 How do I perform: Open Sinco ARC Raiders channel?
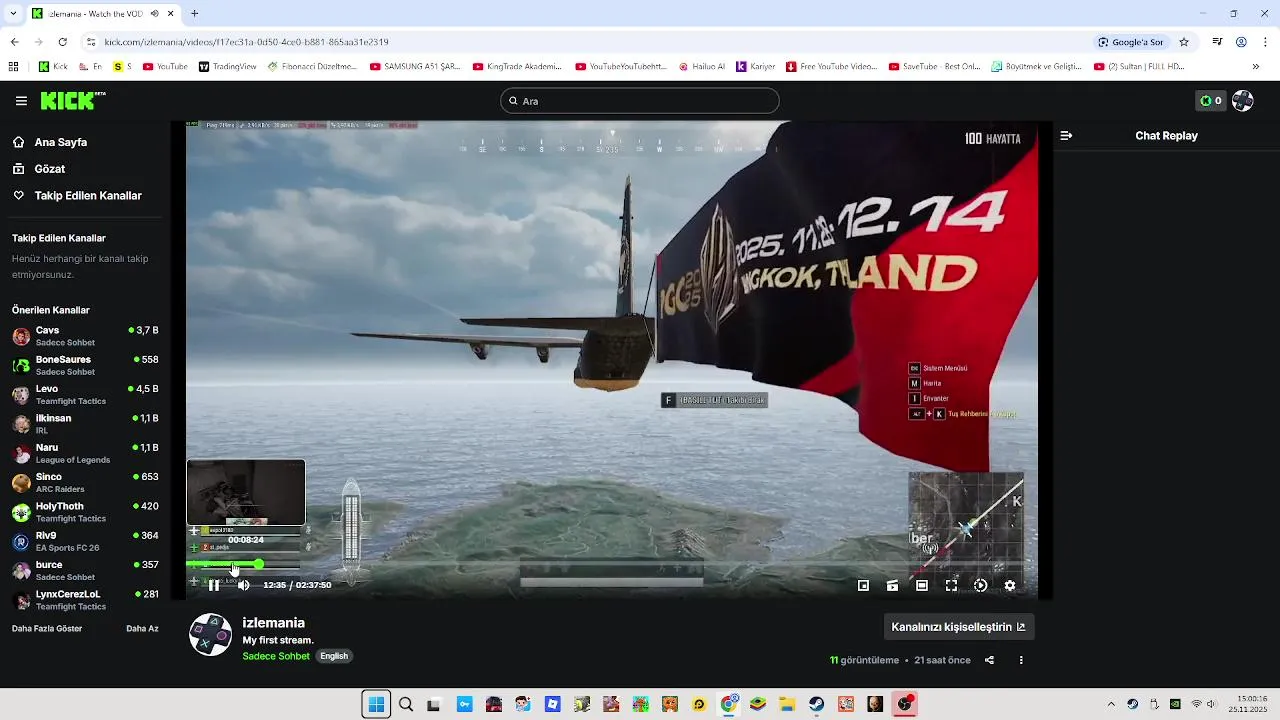[x=85, y=482]
